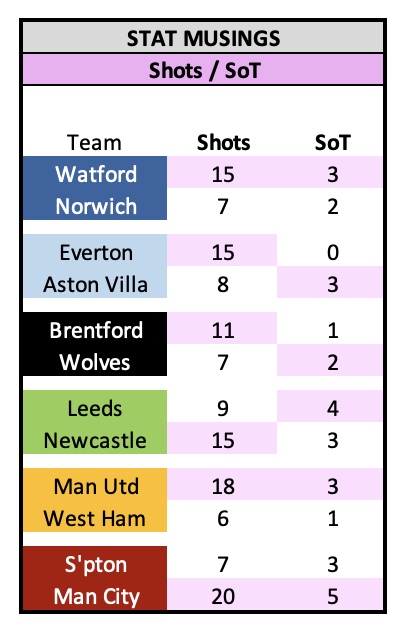Click Everton's SoT value 0
The height and width of the screenshot is (627, 408).
click(330, 250)
